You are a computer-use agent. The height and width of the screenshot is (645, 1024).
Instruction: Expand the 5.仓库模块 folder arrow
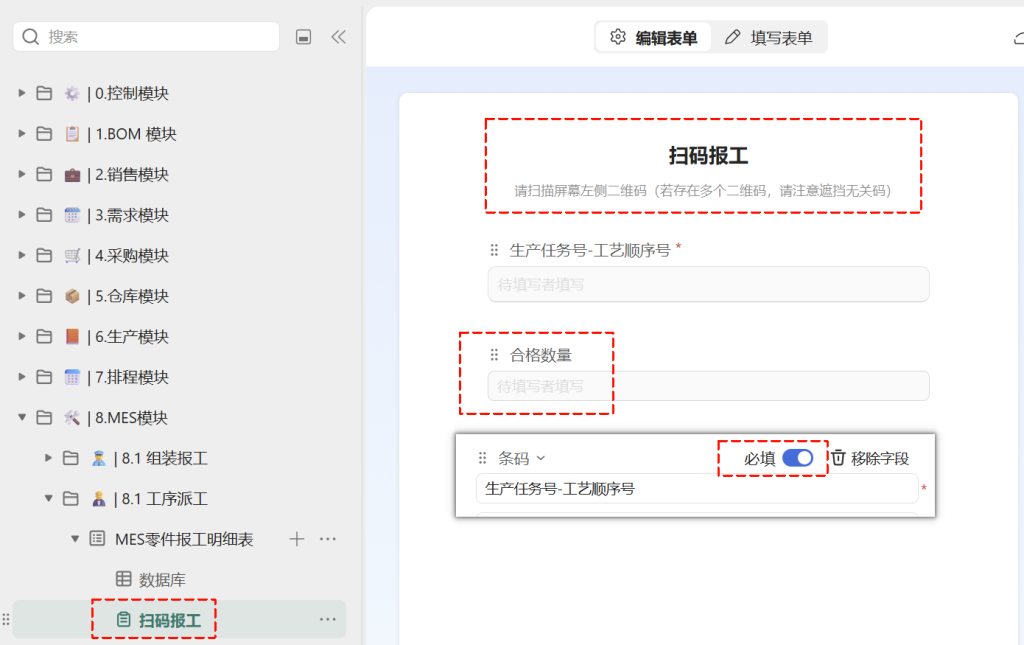coord(22,296)
